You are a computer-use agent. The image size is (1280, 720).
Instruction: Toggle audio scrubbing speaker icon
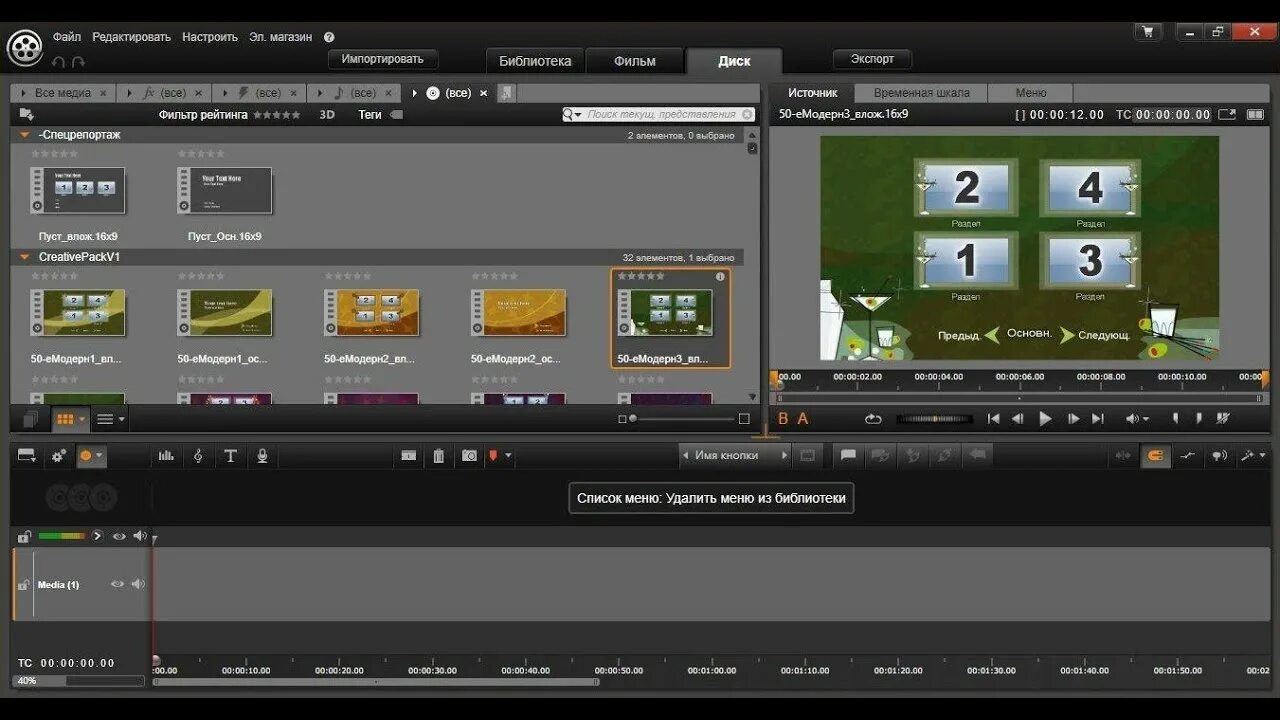click(1219, 456)
